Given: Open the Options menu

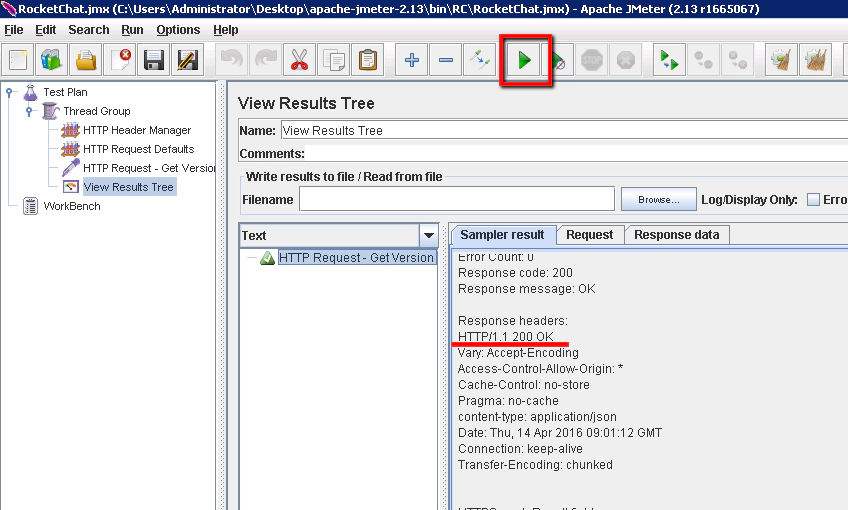Looking at the screenshot, I should (178, 30).
